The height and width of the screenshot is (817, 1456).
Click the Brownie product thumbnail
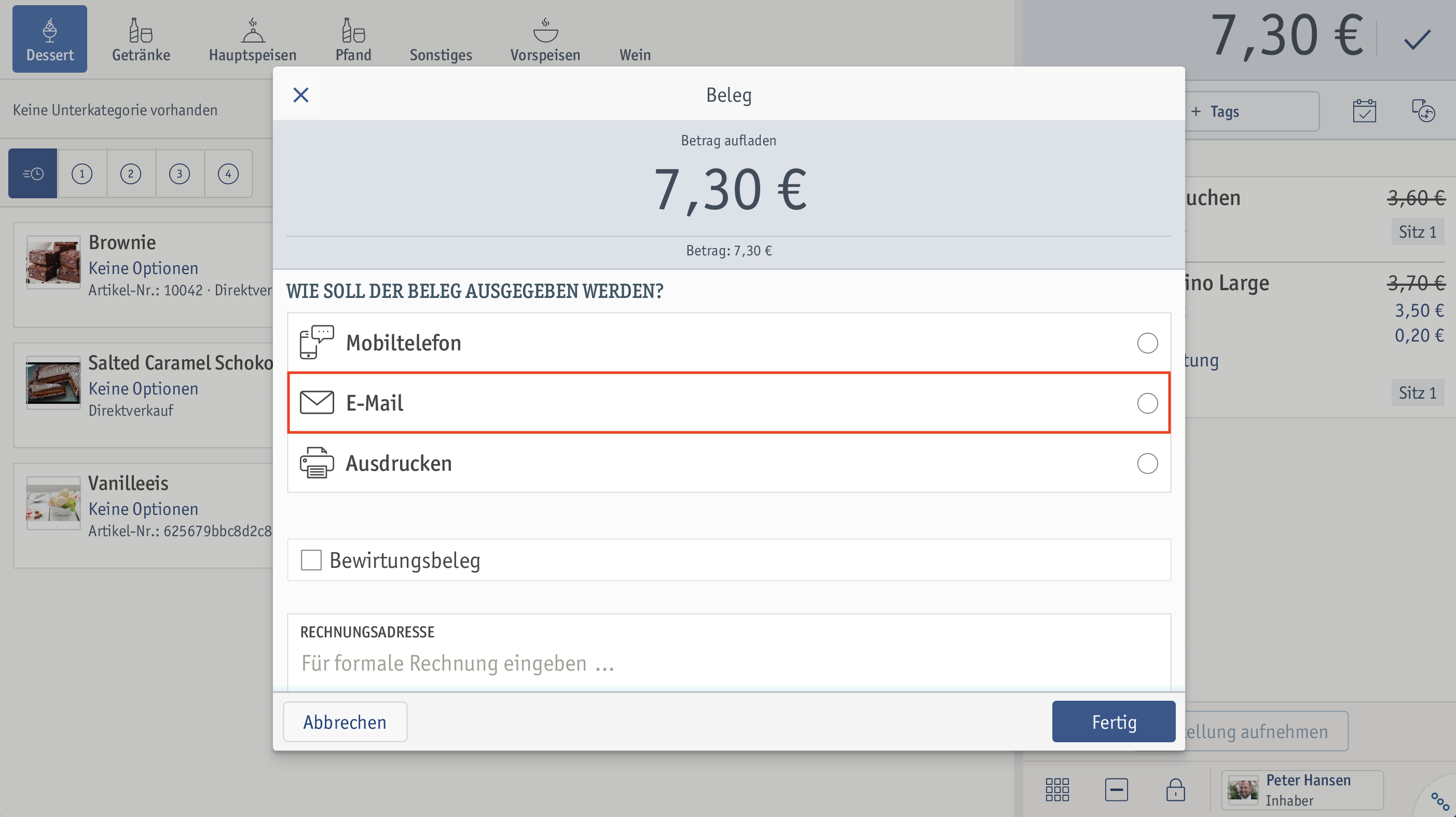coord(53,262)
